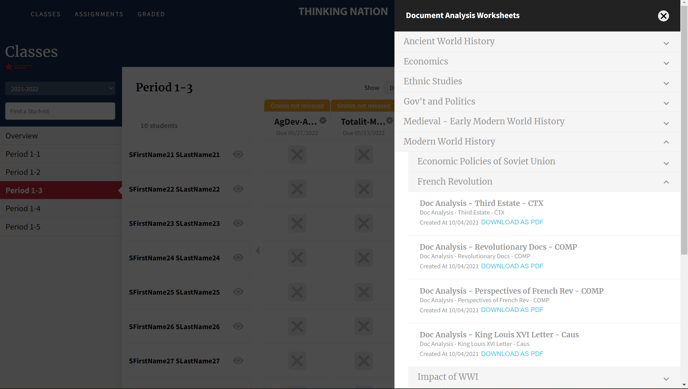The image size is (688, 389).
Task: Open the 2021-2022 school year dropdown
Action: (x=60, y=89)
